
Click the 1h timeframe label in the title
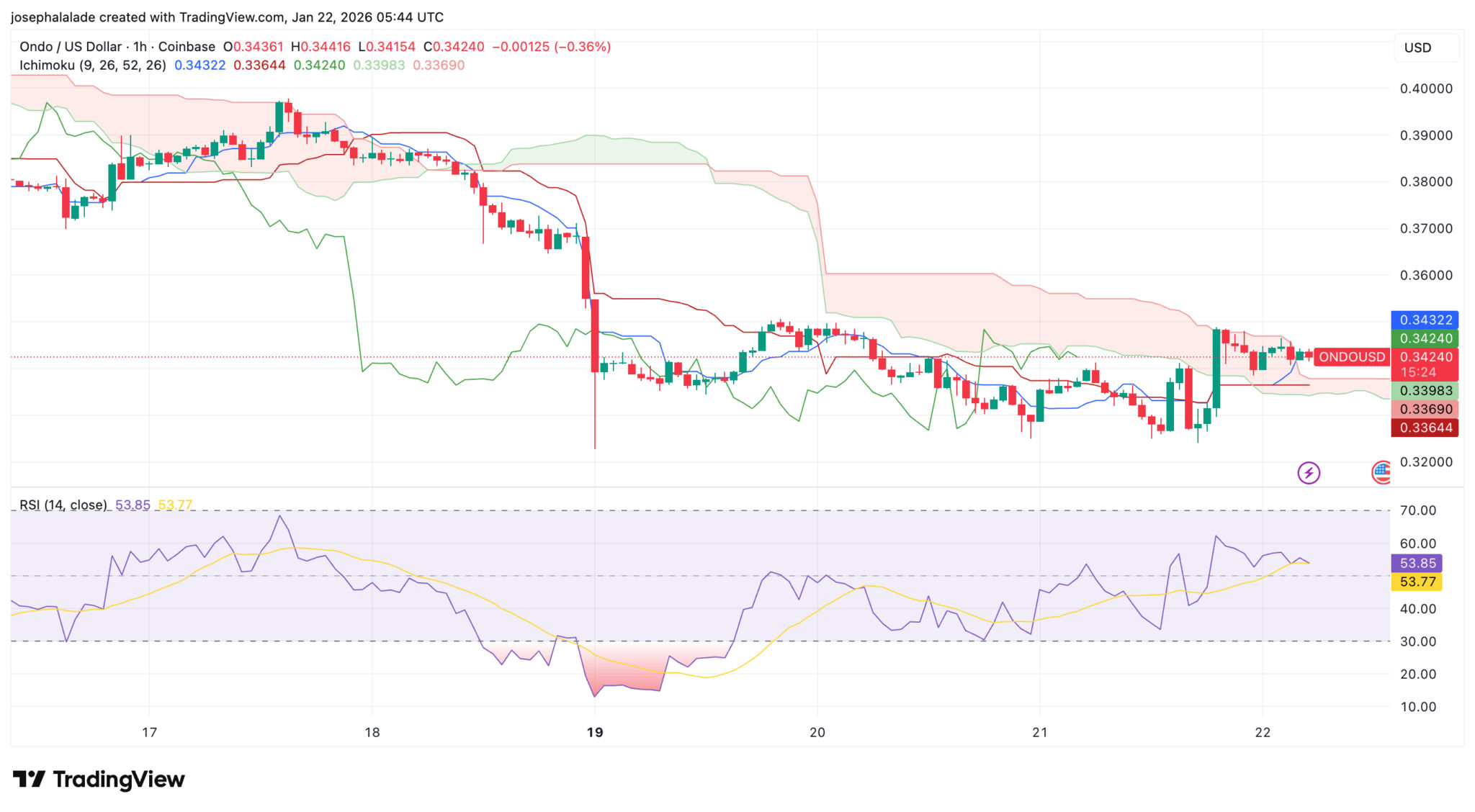(x=140, y=47)
